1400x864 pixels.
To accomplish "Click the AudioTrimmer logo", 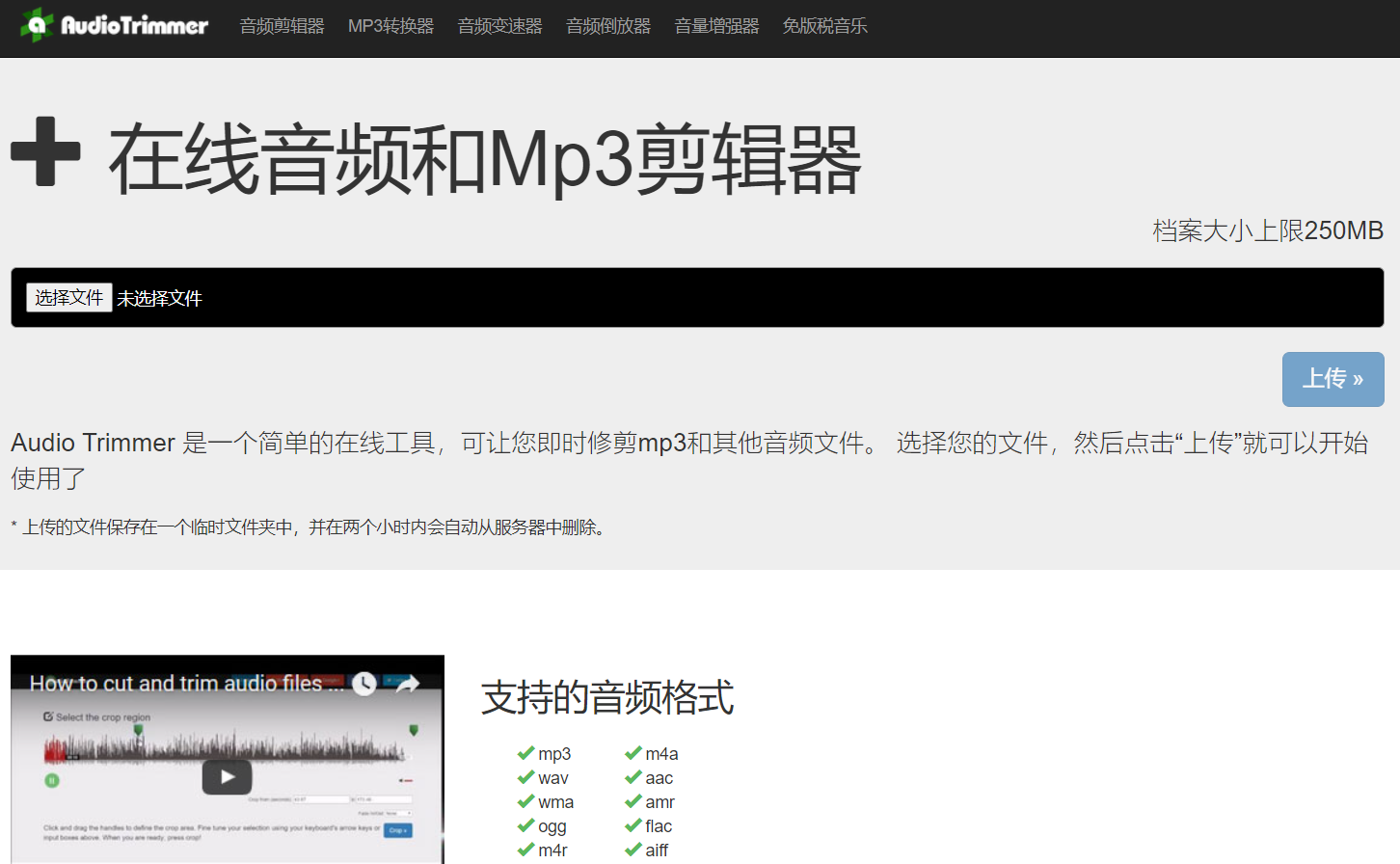I will pos(114,26).
